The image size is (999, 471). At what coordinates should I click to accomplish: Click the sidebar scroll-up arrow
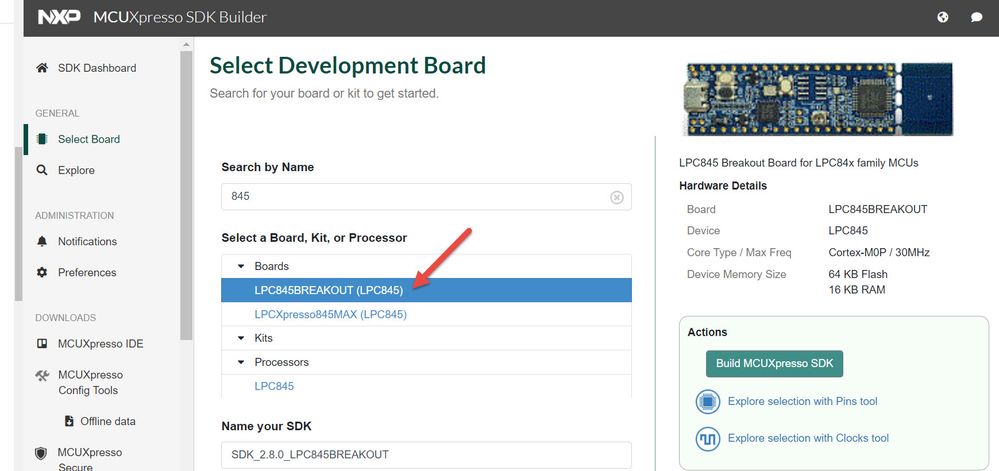(x=186, y=45)
